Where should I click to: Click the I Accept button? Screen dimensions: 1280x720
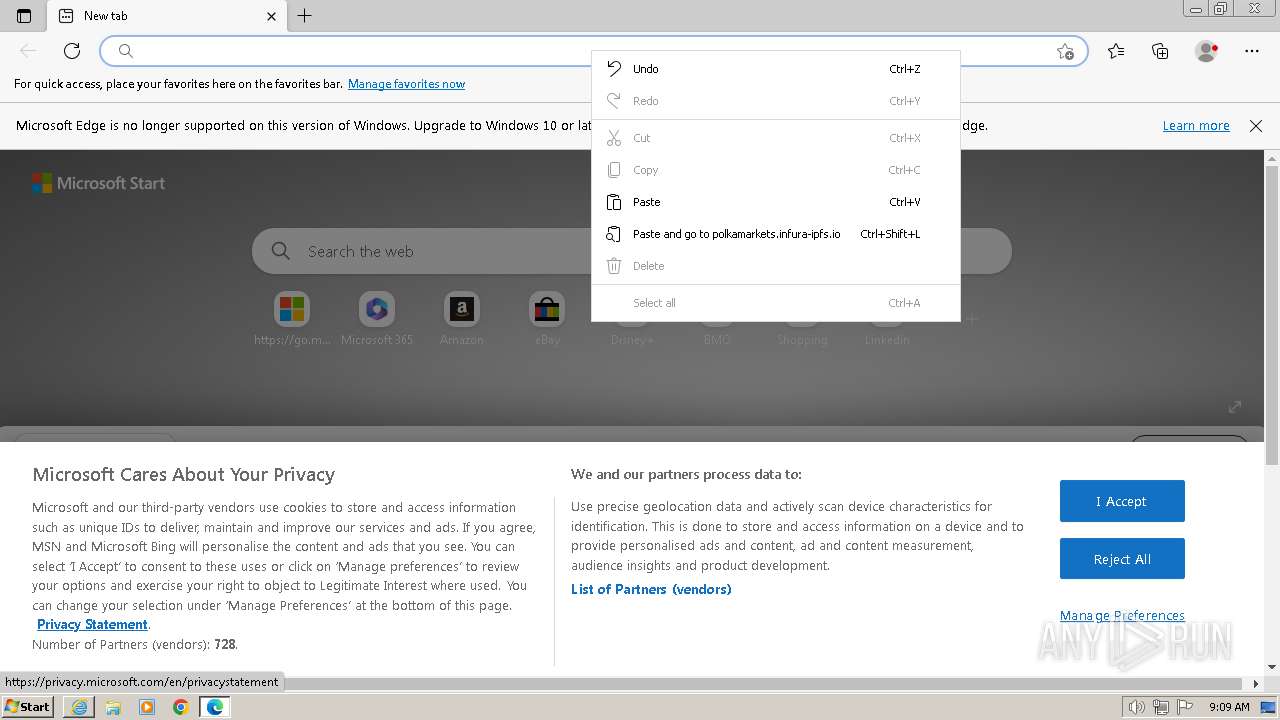tap(1122, 501)
